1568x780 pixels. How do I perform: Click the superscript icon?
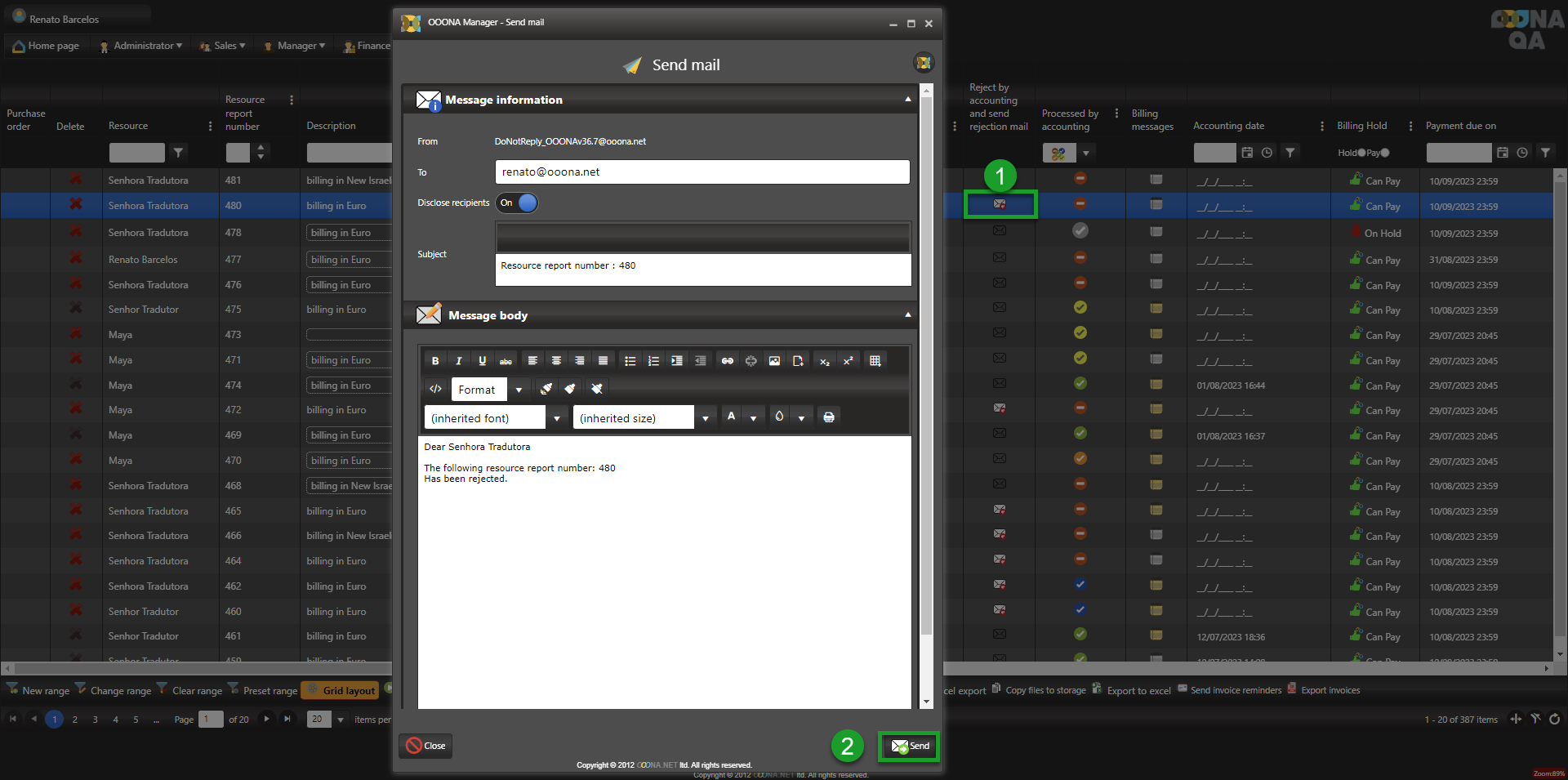pos(848,361)
